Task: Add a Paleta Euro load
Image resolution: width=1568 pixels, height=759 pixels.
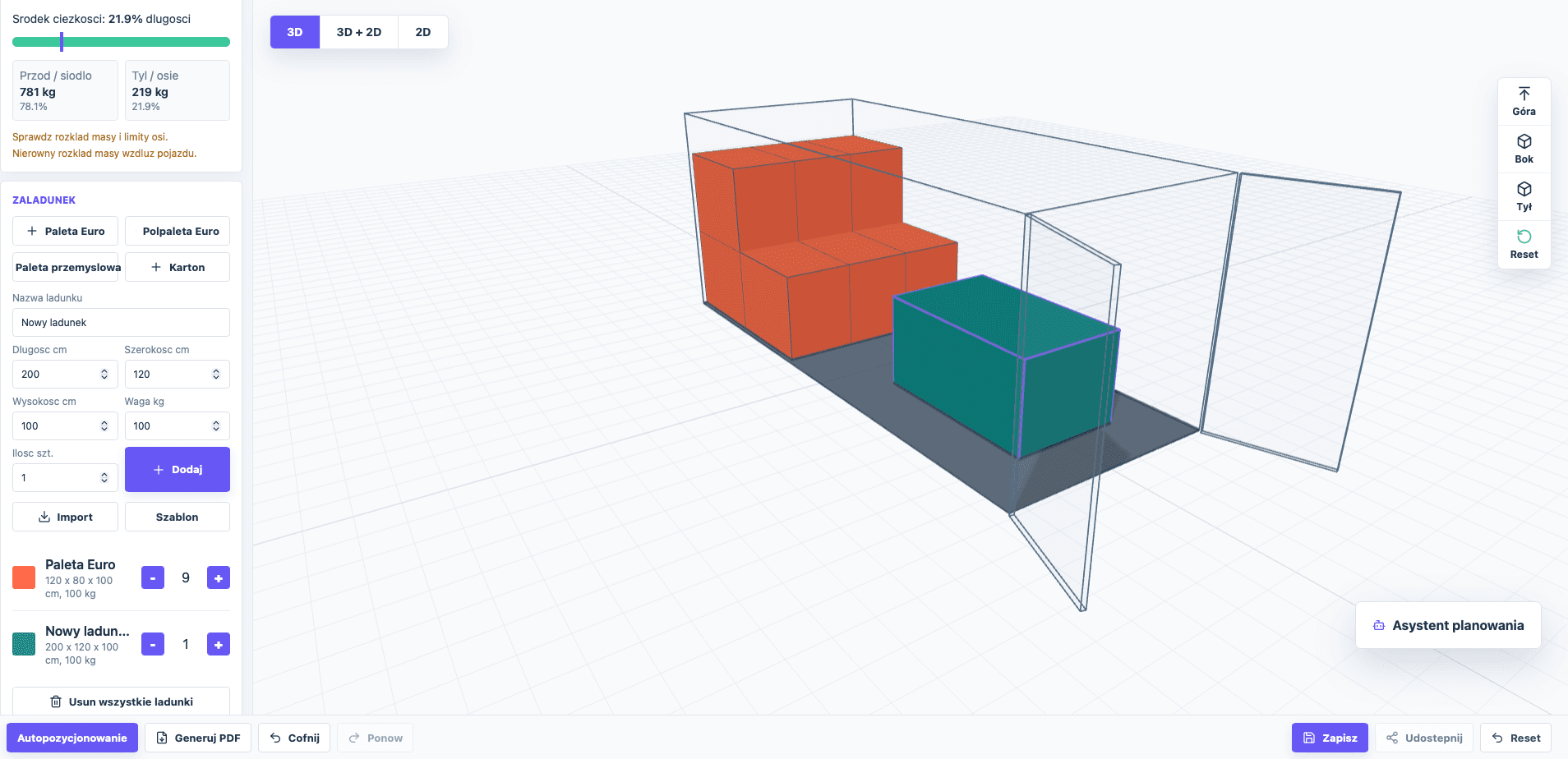Action: [66, 231]
